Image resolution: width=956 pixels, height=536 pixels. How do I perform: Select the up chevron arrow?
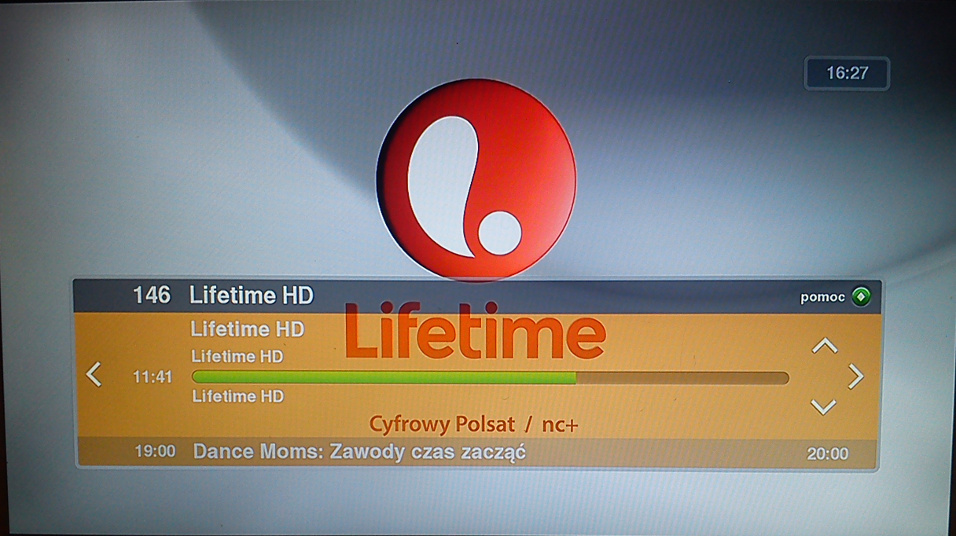pyautogui.click(x=824, y=346)
